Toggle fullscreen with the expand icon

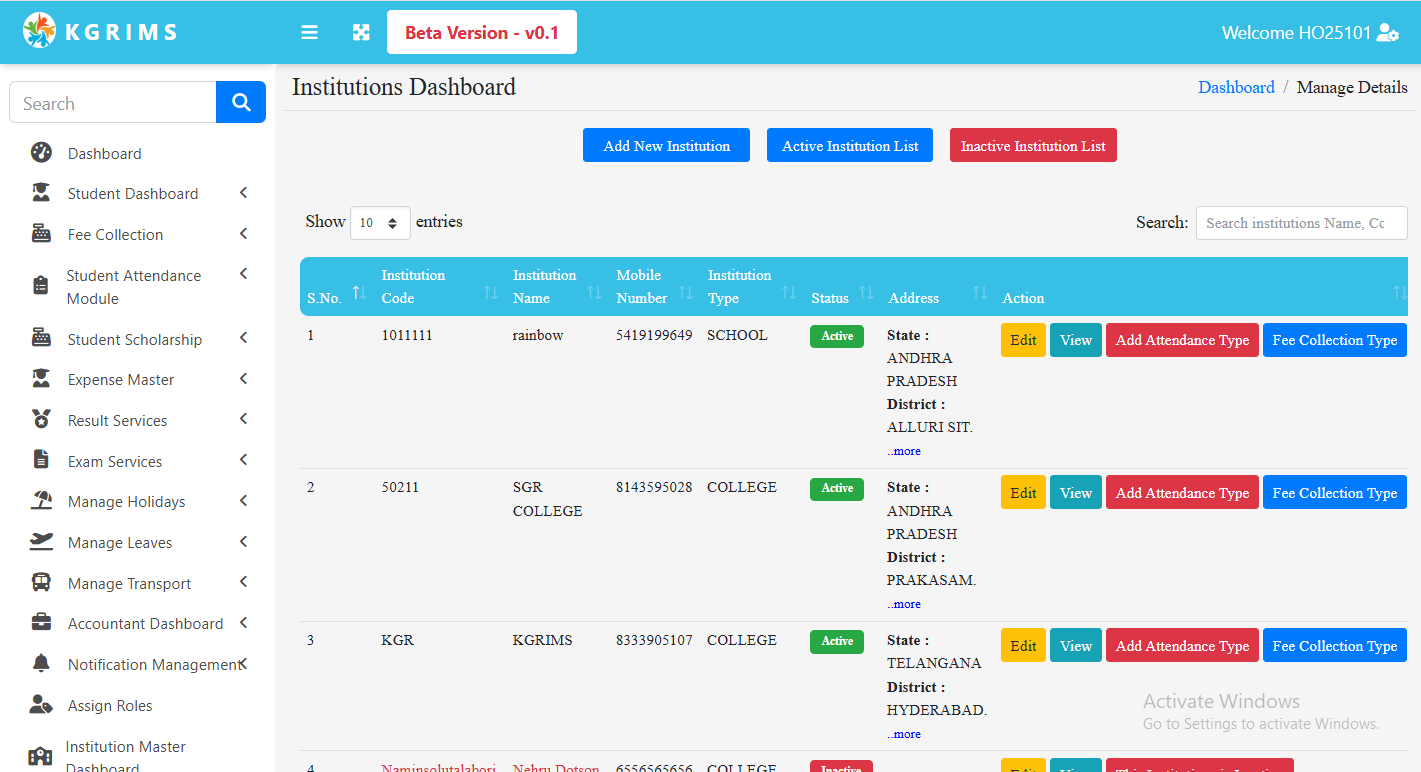coord(361,33)
